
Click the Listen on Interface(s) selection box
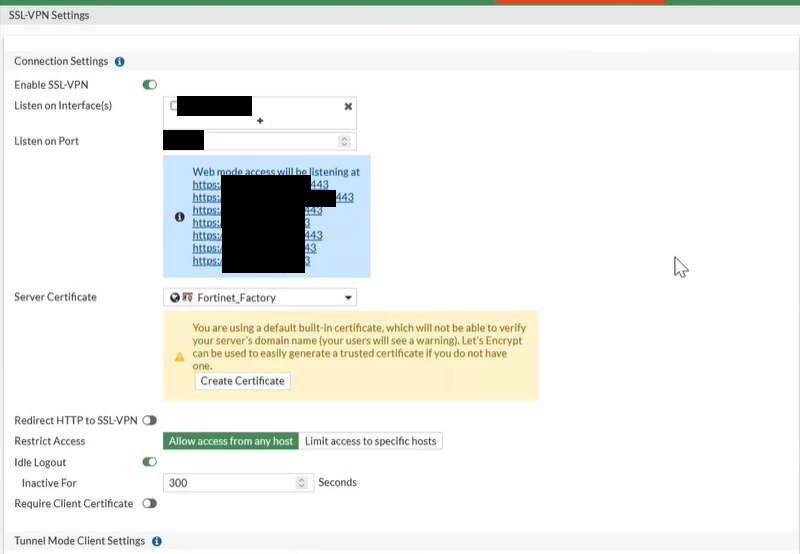tap(260, 113)
